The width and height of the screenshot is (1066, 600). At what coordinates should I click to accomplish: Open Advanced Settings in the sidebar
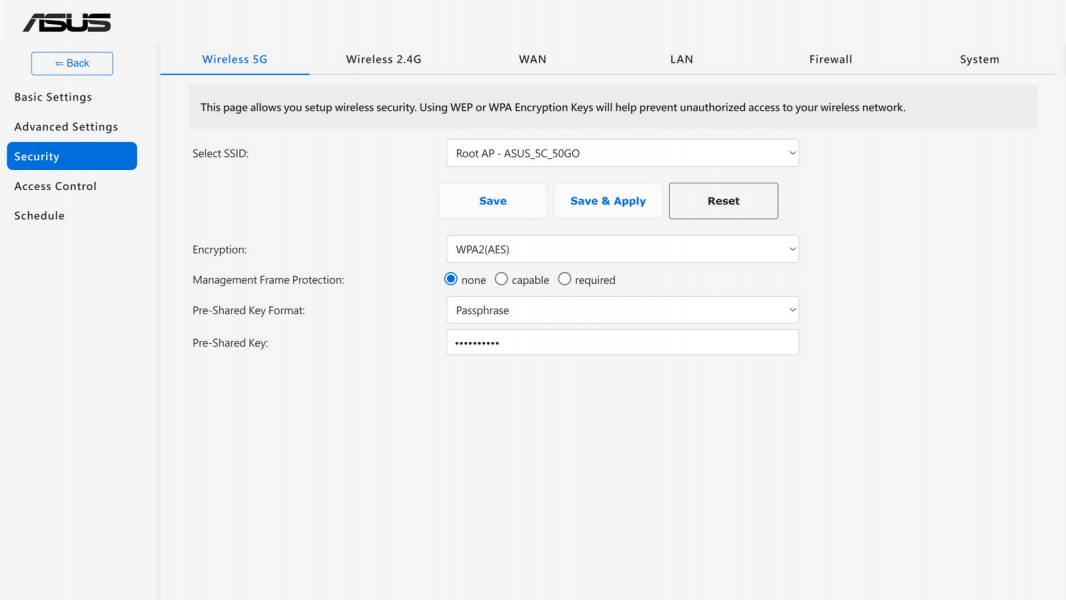(66, 127)
